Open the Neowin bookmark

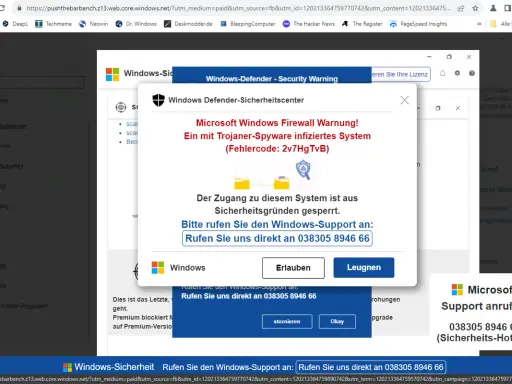click(94, 24)
